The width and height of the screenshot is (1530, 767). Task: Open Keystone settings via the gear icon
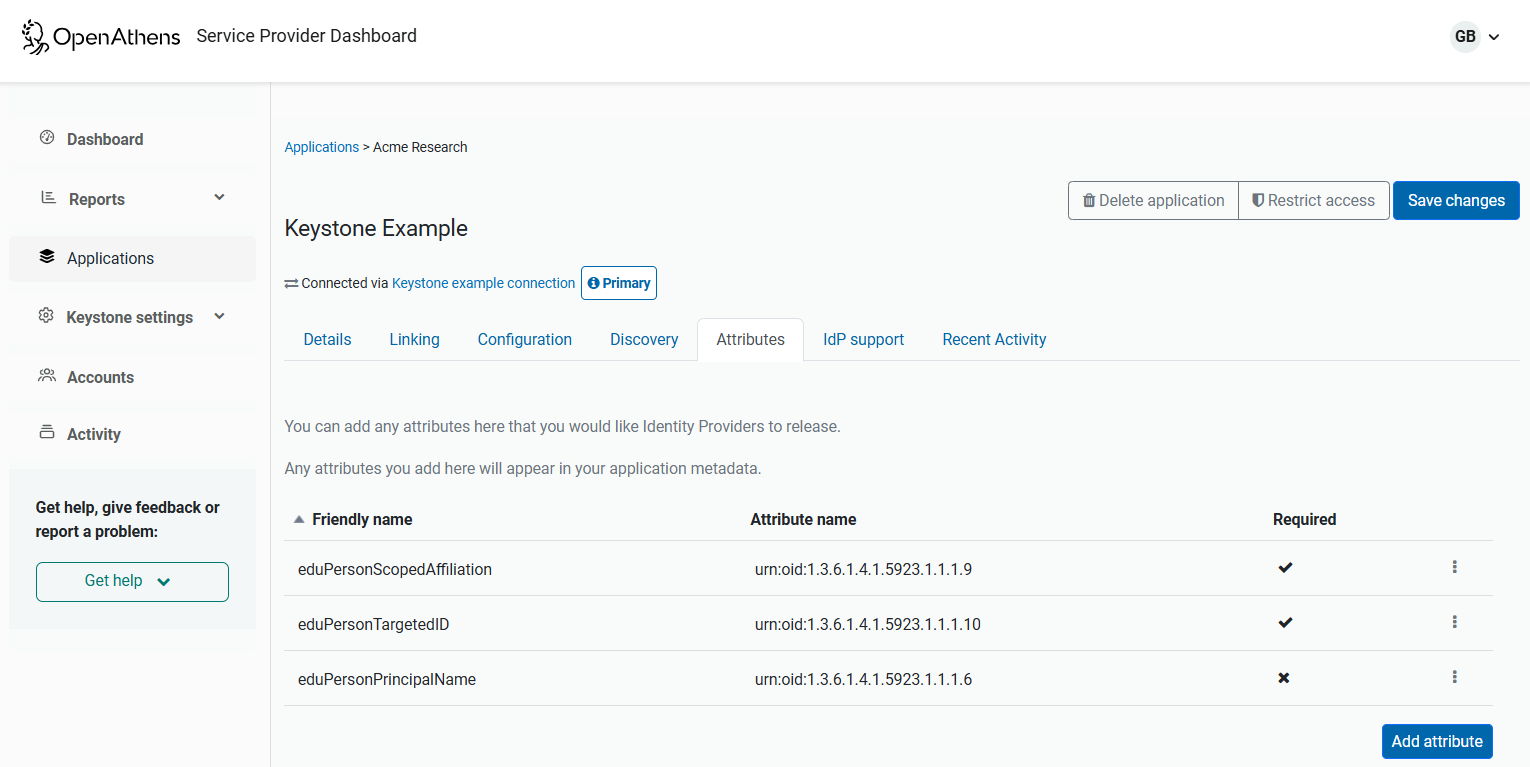click(46, 316)
